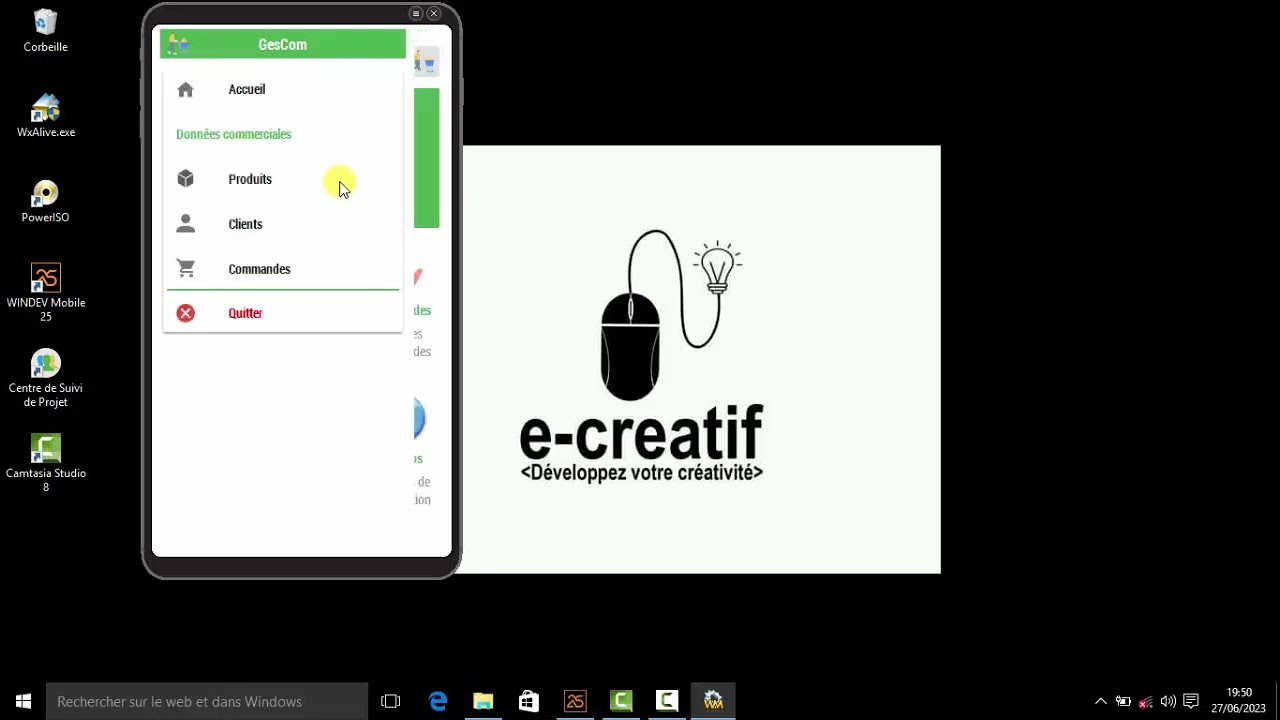The height and width of the screenshot is (720, 1280).
Task: Open the volume speaker tray icon
Action: [x=1168, y=701]
